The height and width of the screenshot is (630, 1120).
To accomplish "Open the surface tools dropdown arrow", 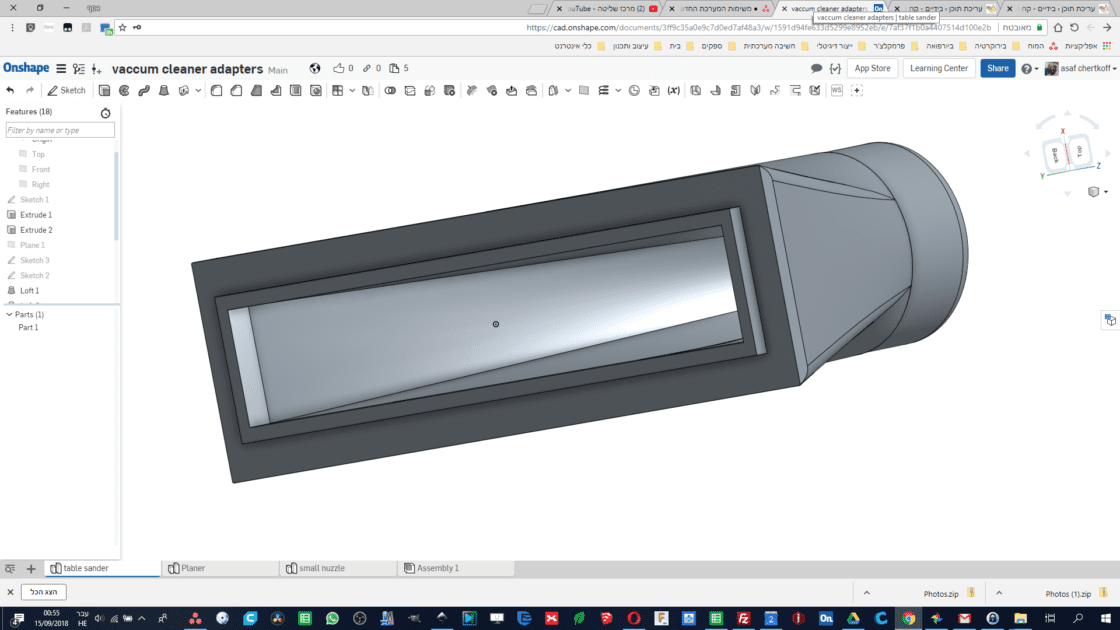I will pos(568,91).
